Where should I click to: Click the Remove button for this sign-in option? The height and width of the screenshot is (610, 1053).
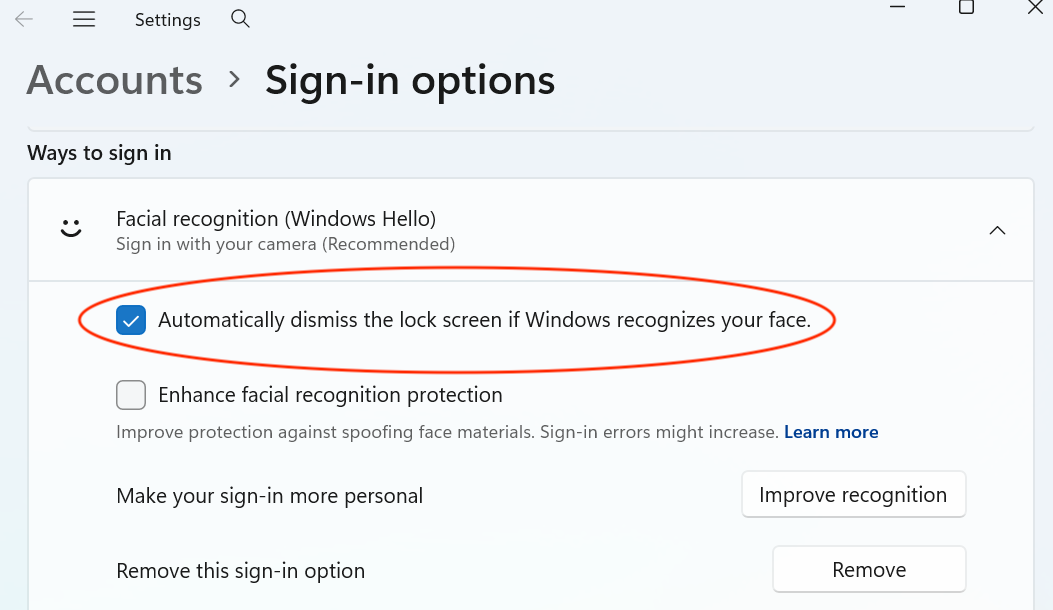(868, 570)
